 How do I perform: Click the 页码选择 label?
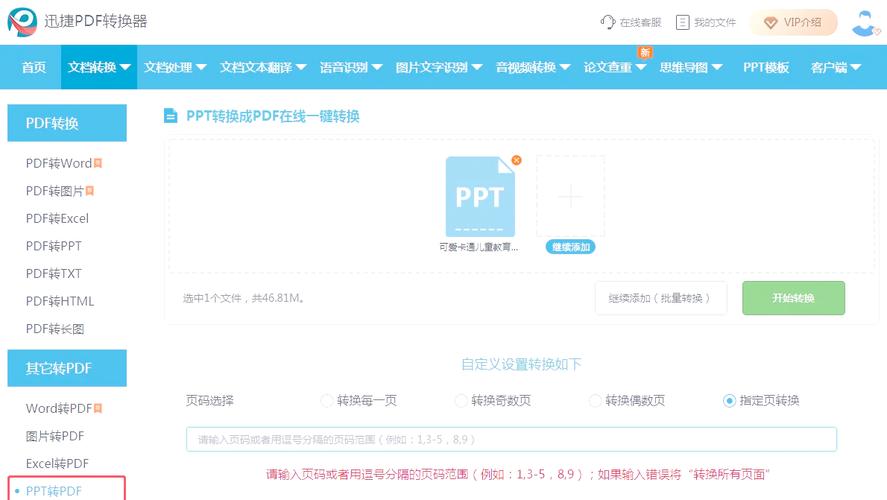click(210, 401)
